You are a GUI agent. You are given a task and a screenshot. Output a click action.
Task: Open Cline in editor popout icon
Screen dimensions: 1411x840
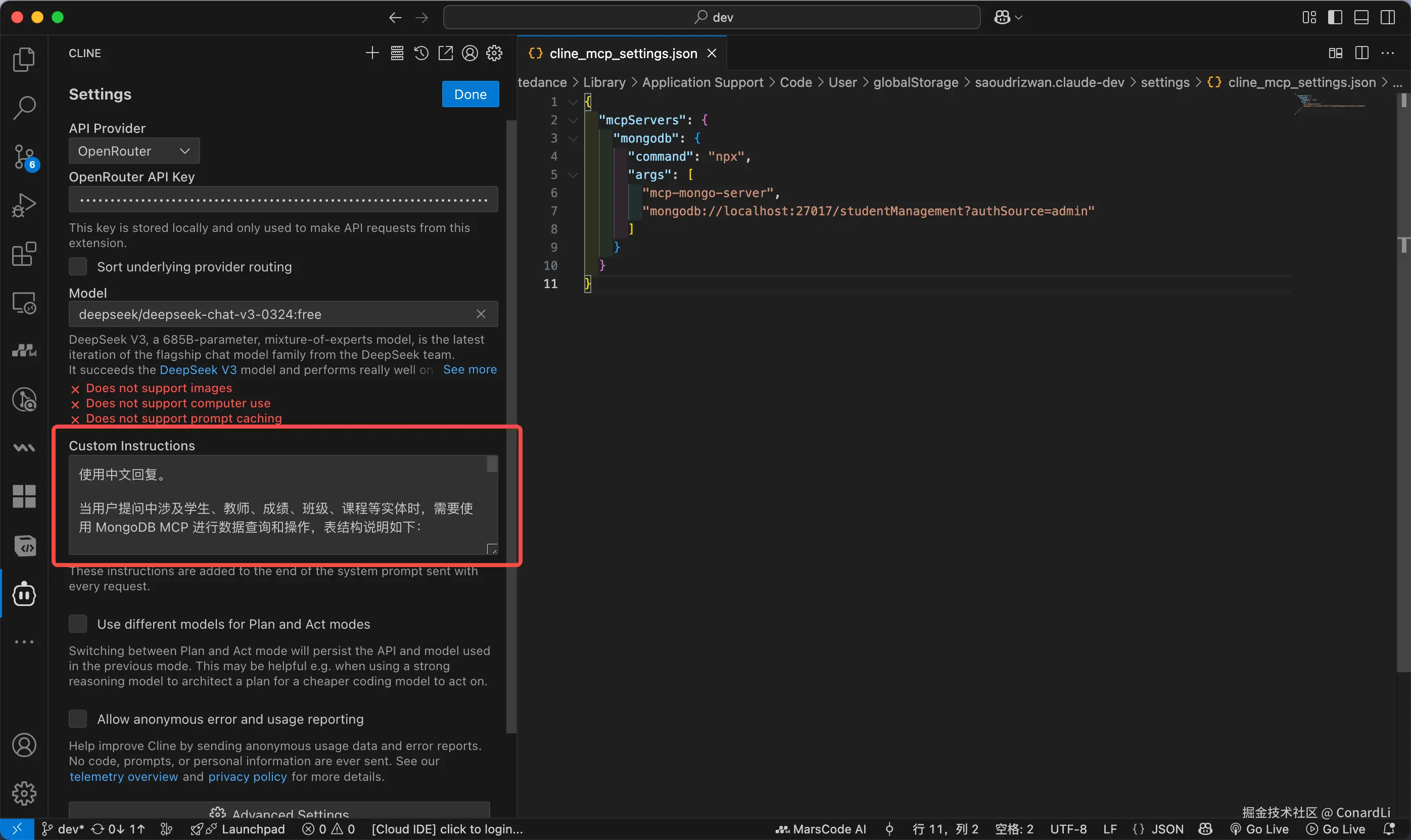coord(445,53)
